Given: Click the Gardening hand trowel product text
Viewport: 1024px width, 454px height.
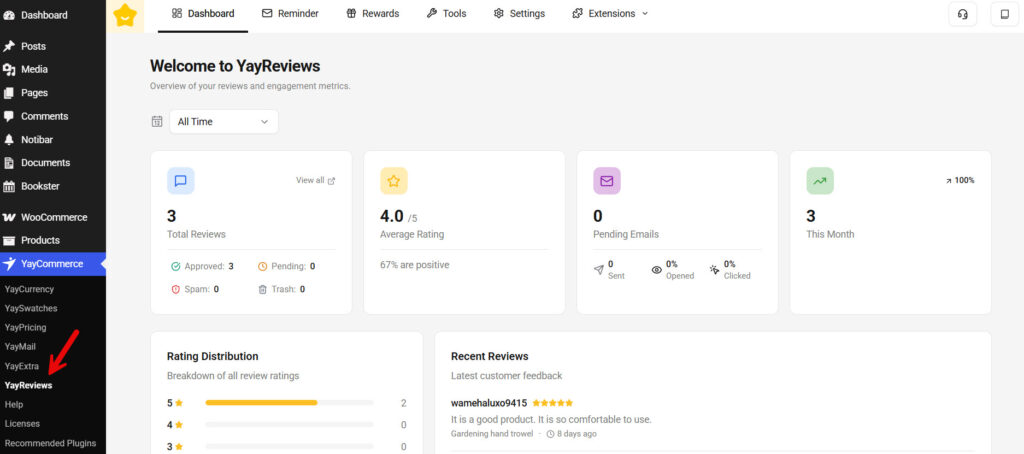Looking at the screenshot, I should tap(492, 434).
